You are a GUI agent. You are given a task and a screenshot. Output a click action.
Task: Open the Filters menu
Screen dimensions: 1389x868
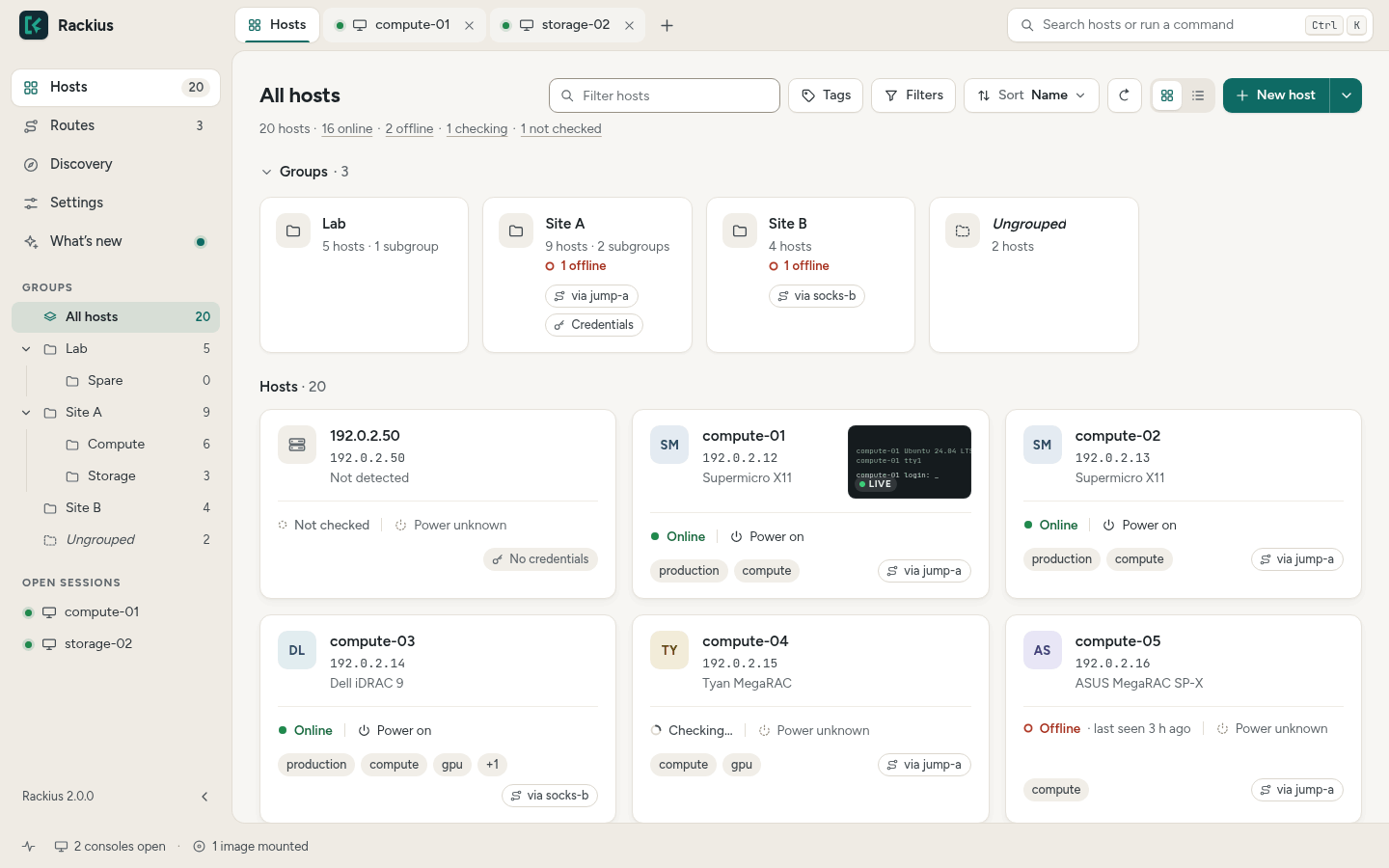[x=913, y=95]
